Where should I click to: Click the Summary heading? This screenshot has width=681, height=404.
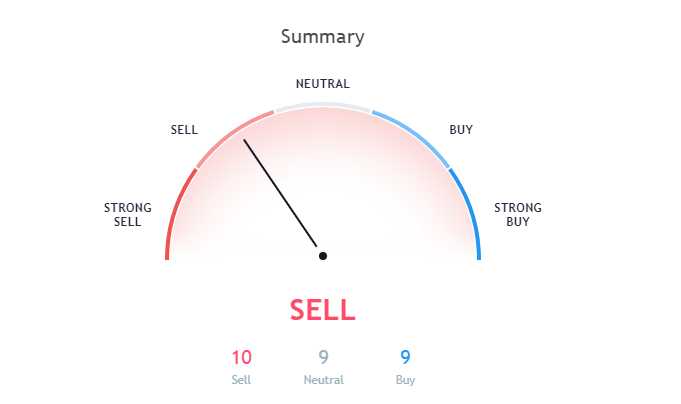coord(323,37)
